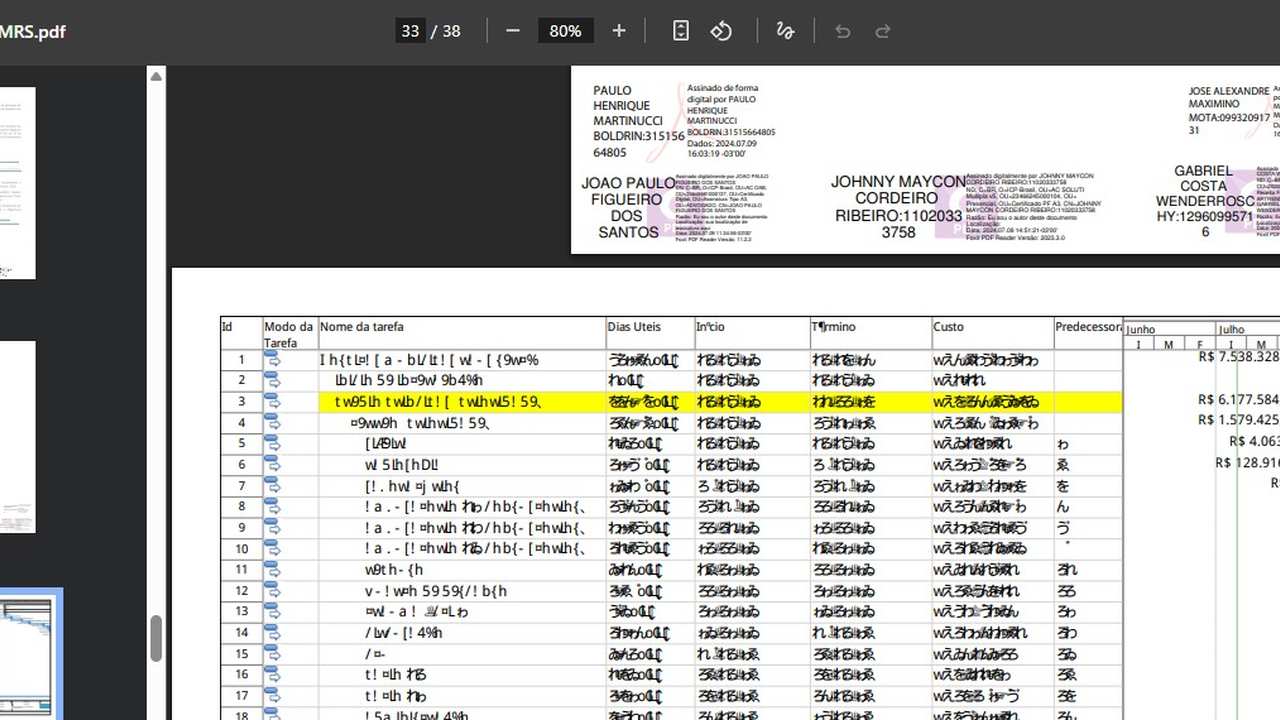Zoom out with the minus button
The width and height of the screenshot is (1280, 720).
(x=513, y=31)
